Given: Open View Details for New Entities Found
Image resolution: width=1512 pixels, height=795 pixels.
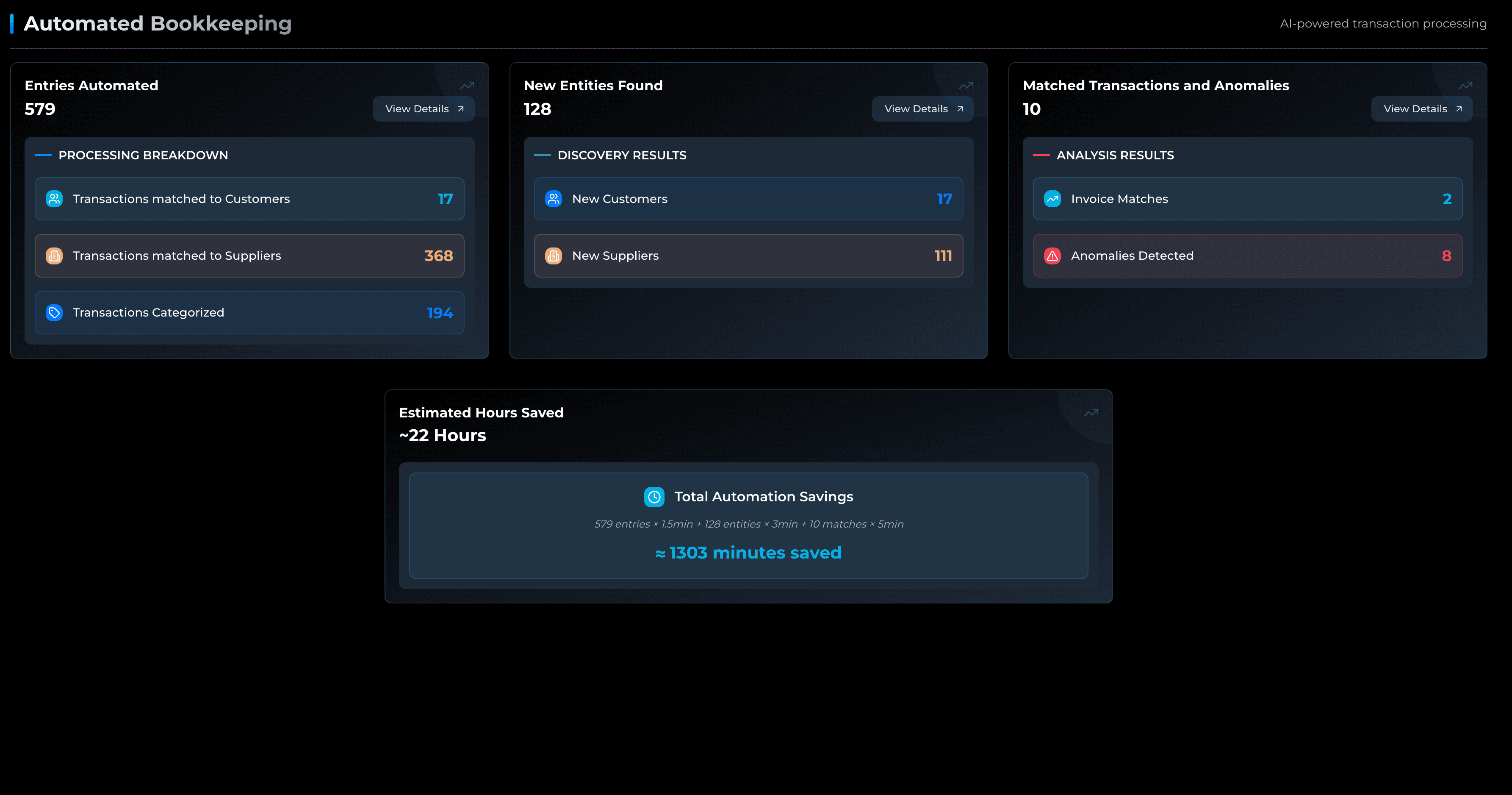Looking at the screenshot, I should [922, 108].
